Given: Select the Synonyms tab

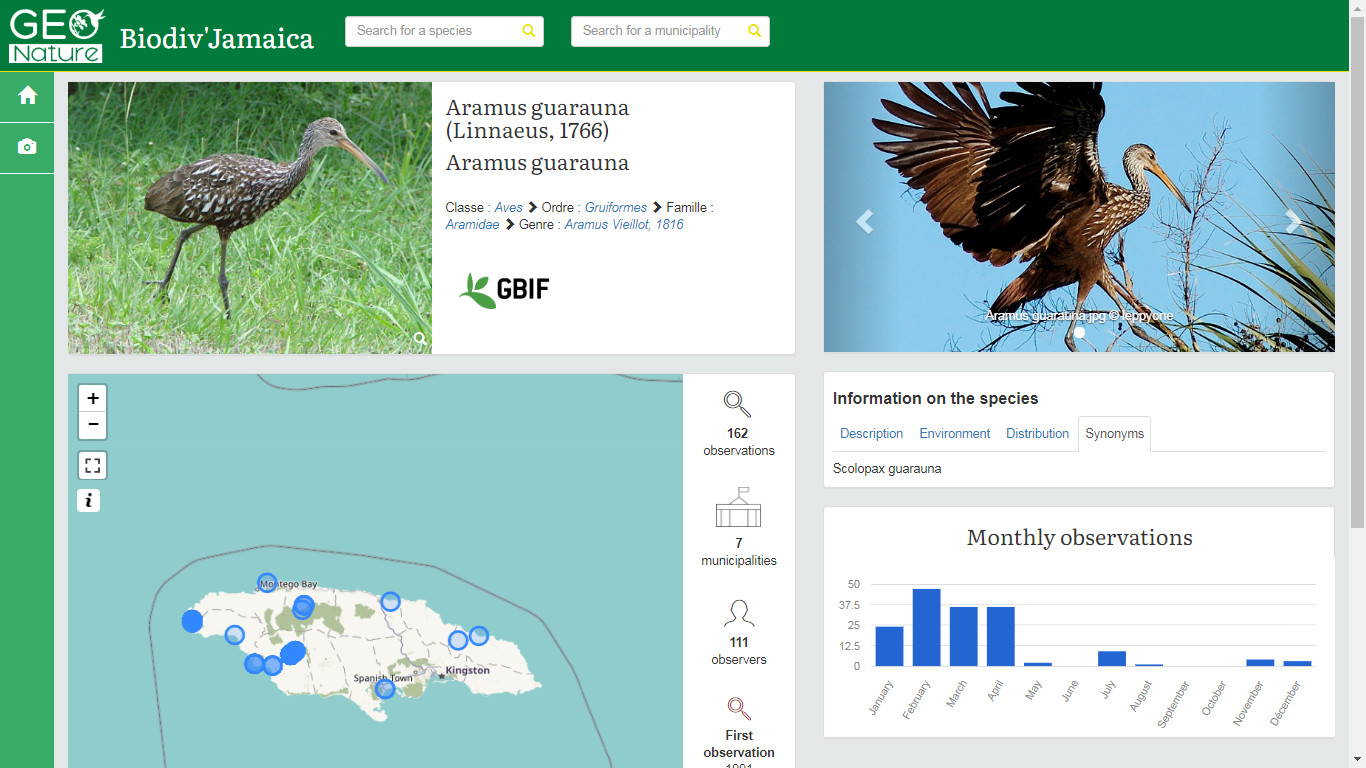Looking at the screenshot, I should (x=1114, y=434).
